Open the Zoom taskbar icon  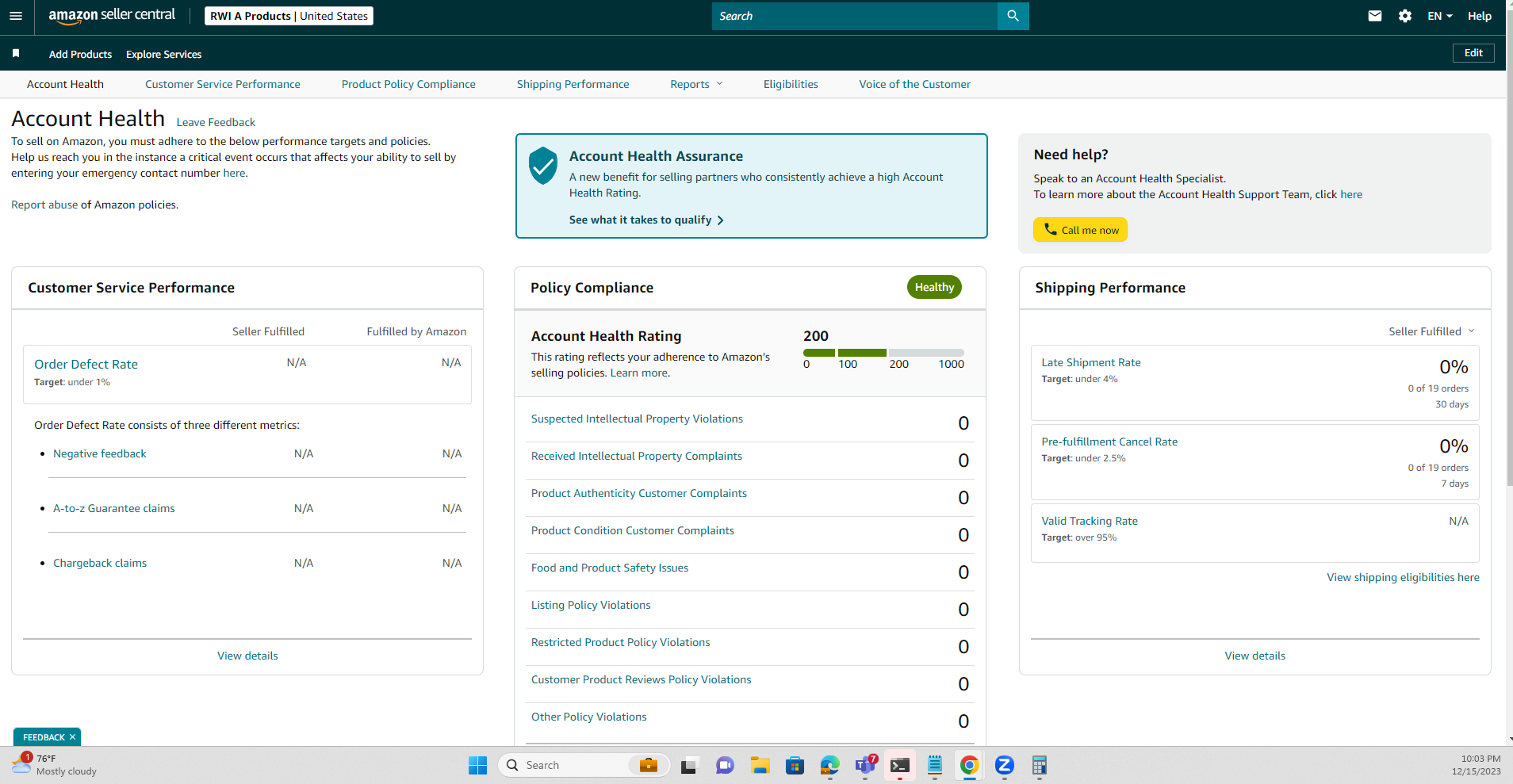point(1005,765)
